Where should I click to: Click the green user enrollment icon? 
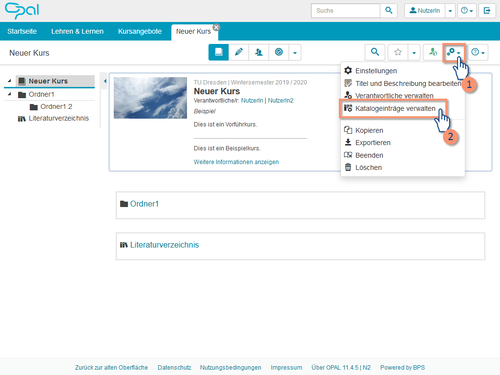433,52
